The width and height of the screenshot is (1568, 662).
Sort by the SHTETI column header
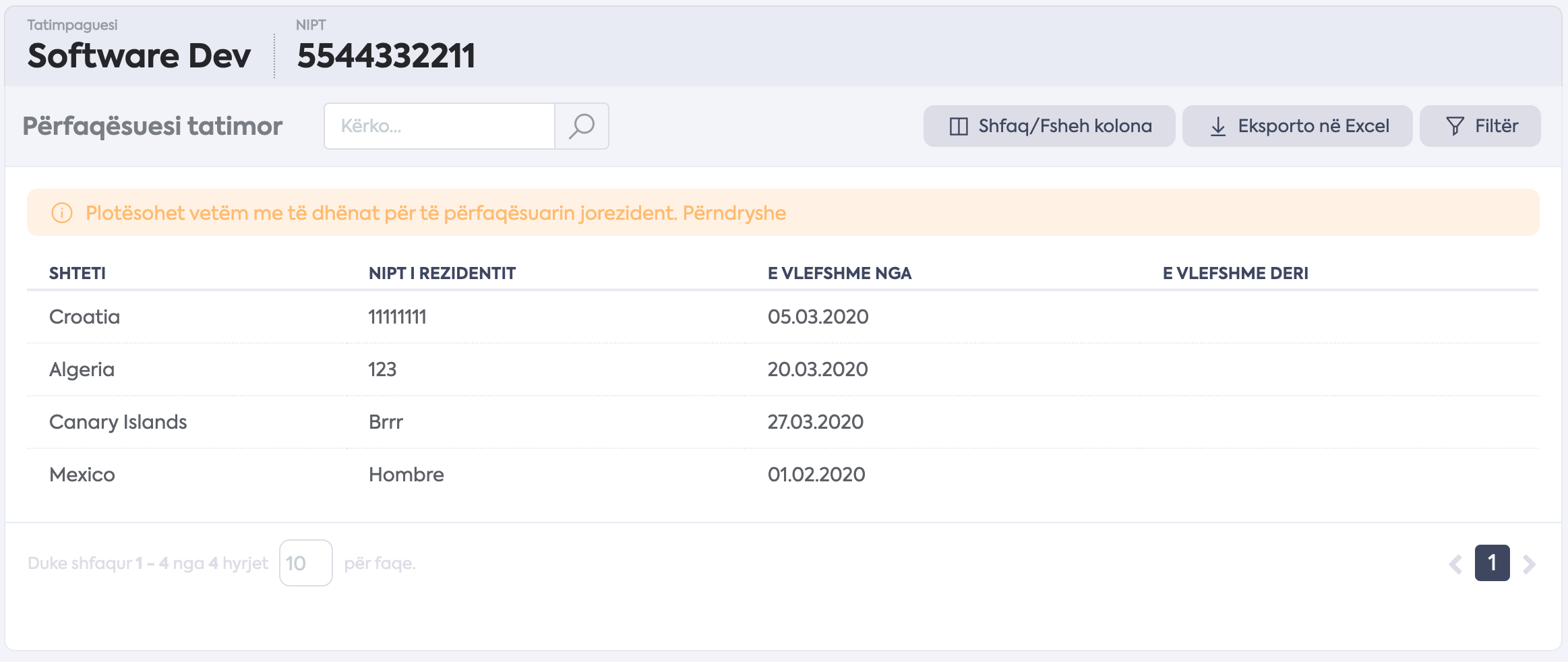78,273
